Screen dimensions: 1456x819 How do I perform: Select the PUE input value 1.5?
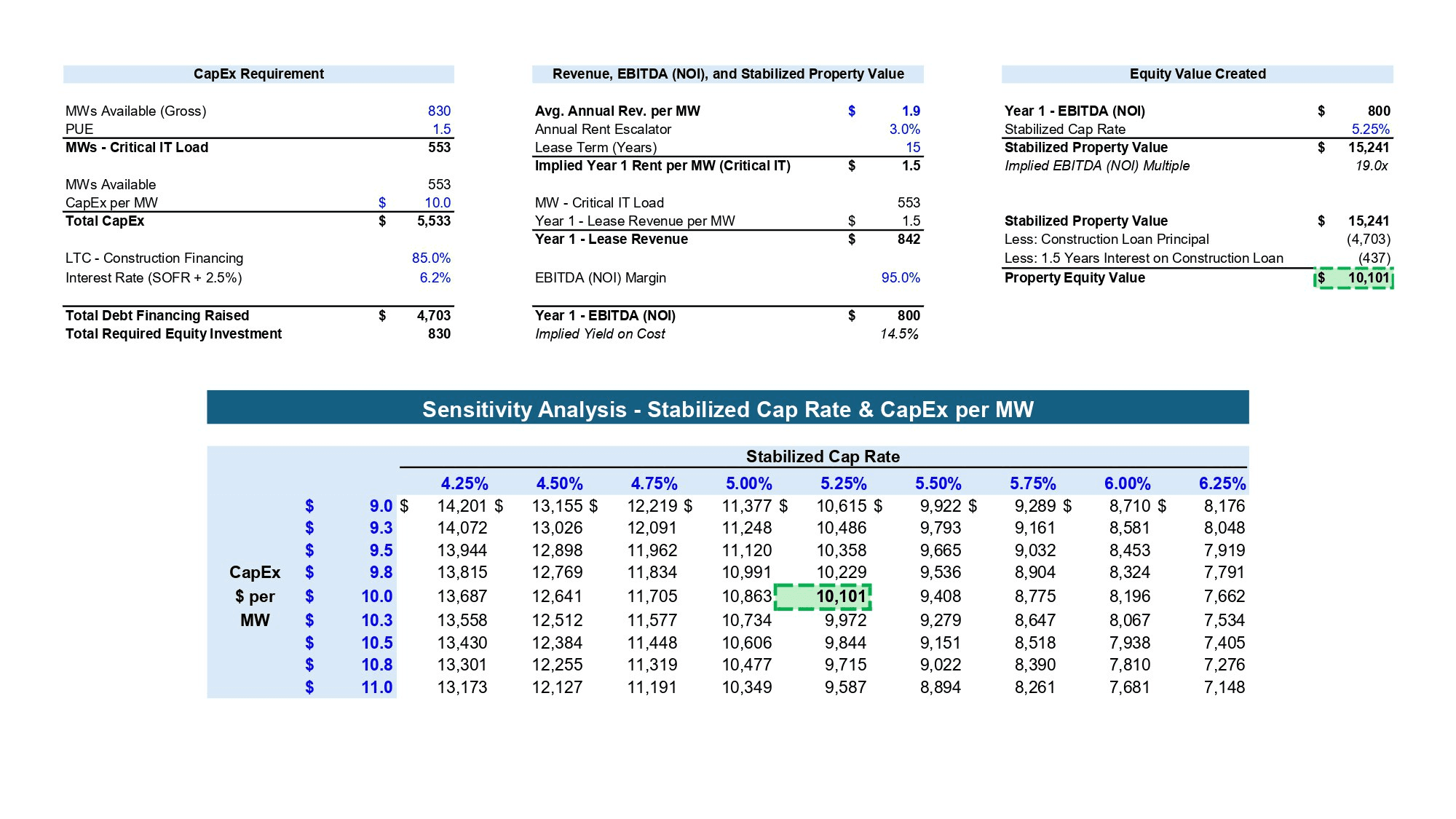441,129
